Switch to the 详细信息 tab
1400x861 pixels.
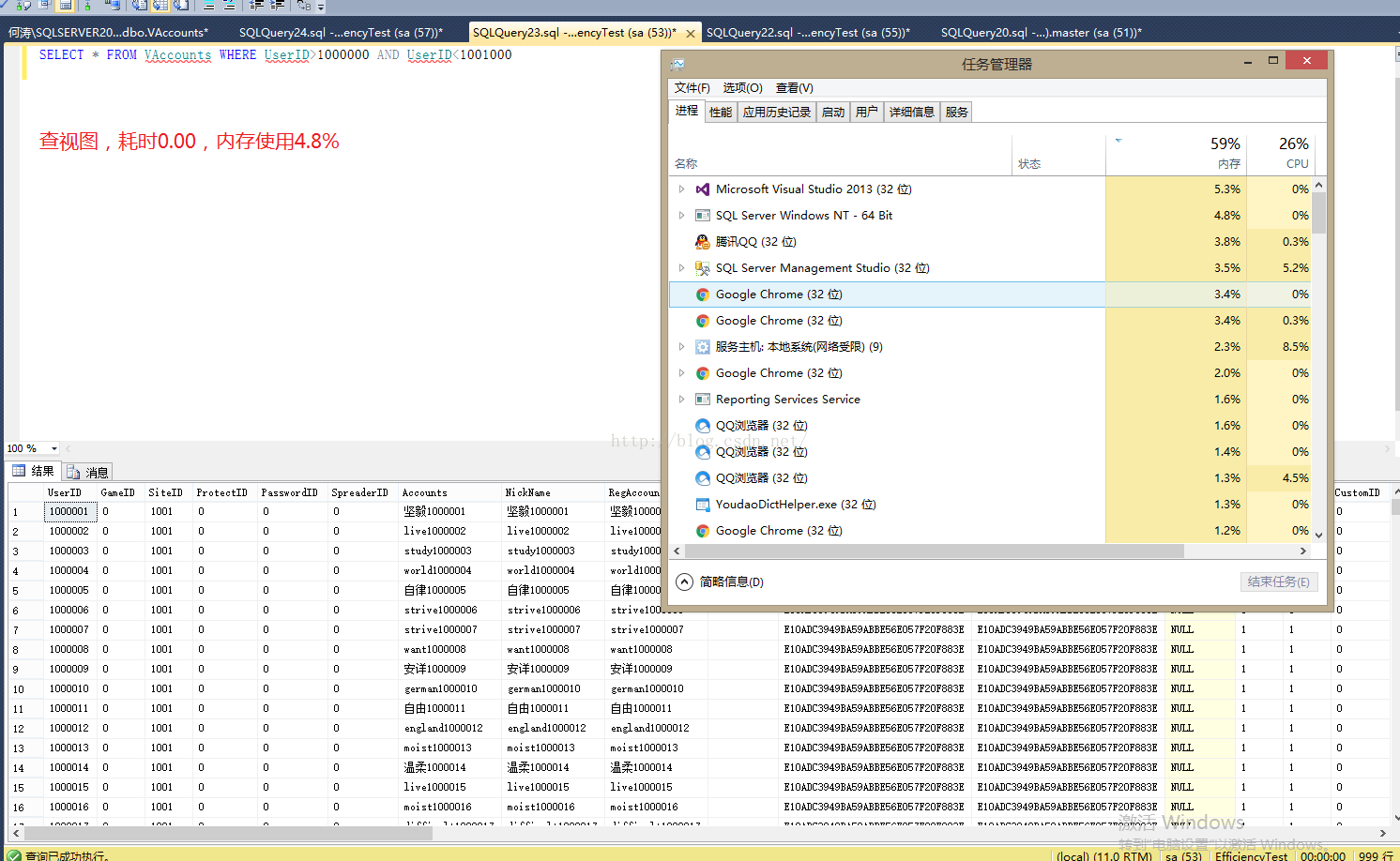[912, 113]
